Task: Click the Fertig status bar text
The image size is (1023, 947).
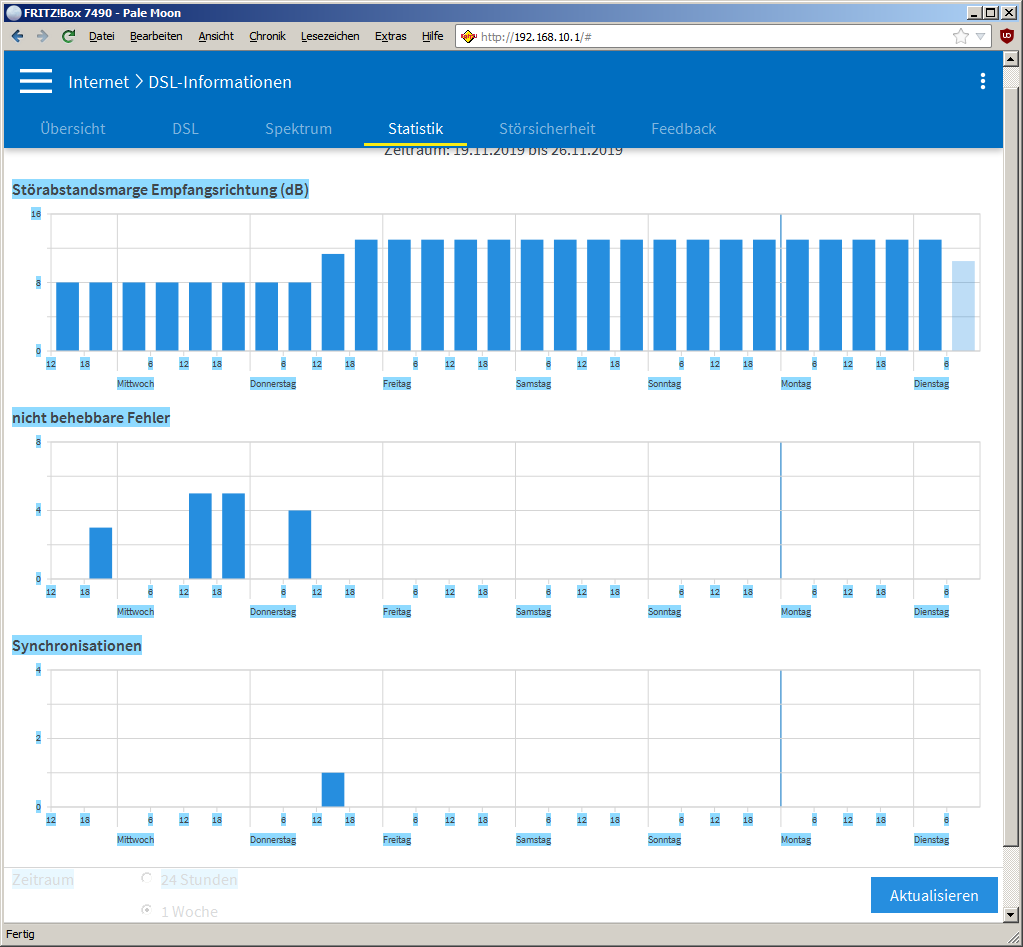Action: click(20, 935)
